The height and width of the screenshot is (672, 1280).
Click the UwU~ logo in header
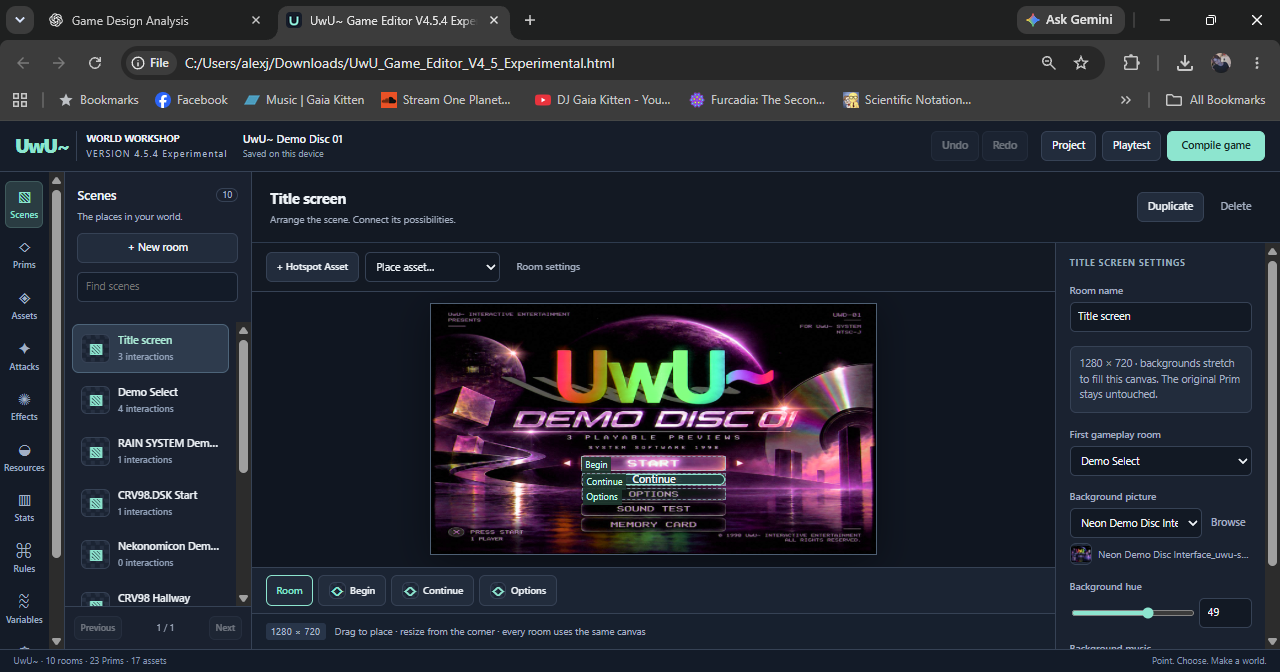(x=42, y=146)
